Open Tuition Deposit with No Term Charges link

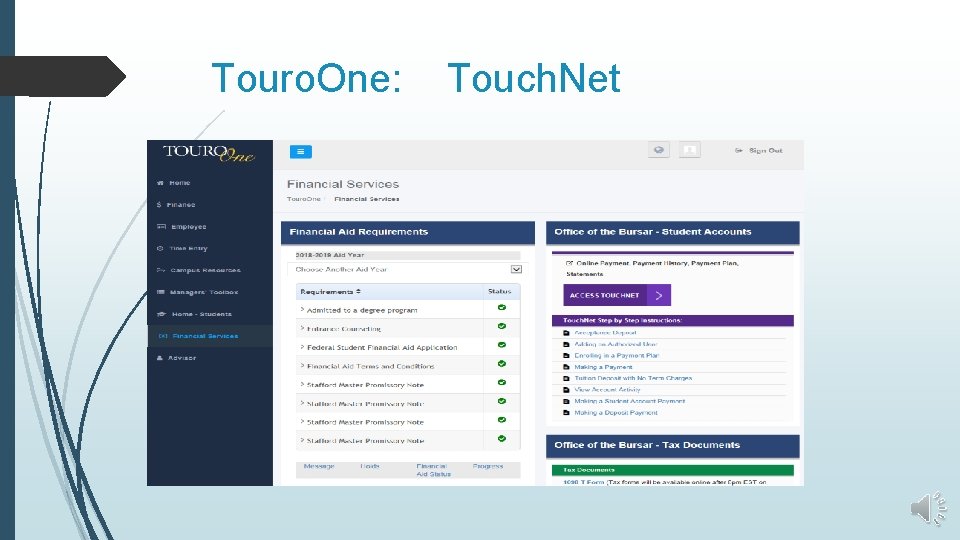tap(633, 378)
